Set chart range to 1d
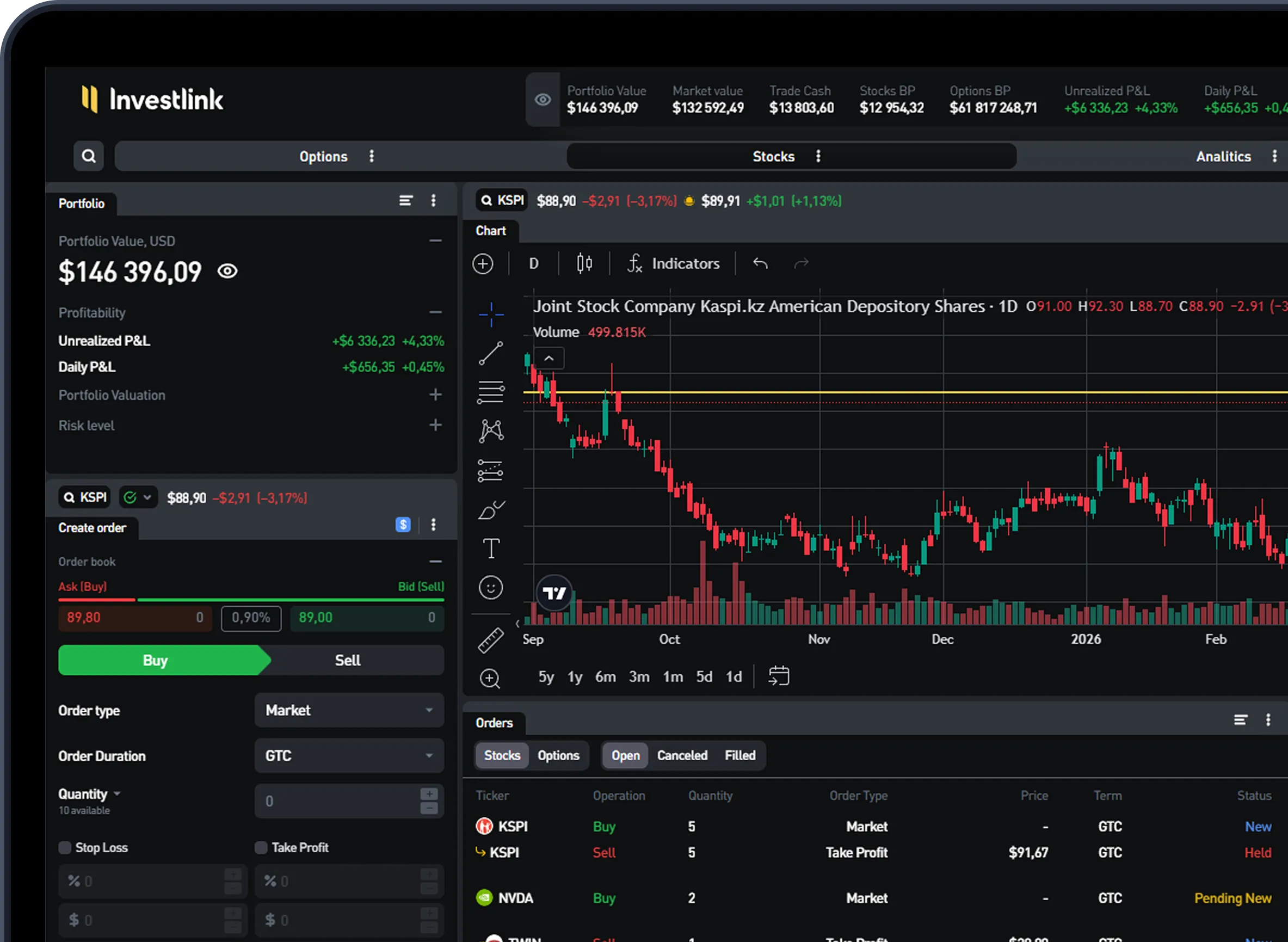This screenshot has width=1288, height=942. coord(733,676)
